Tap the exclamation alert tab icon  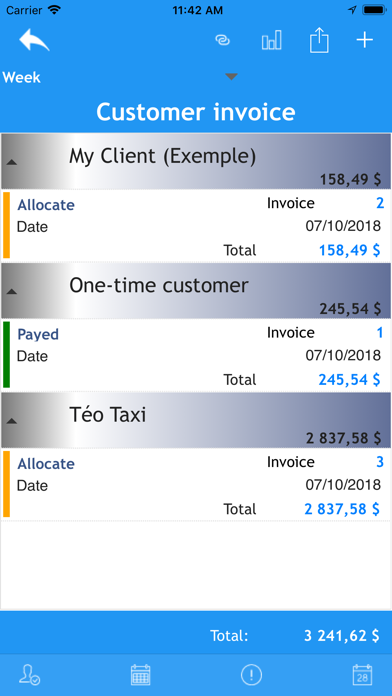pyautogui.click(x=251, y=675)
